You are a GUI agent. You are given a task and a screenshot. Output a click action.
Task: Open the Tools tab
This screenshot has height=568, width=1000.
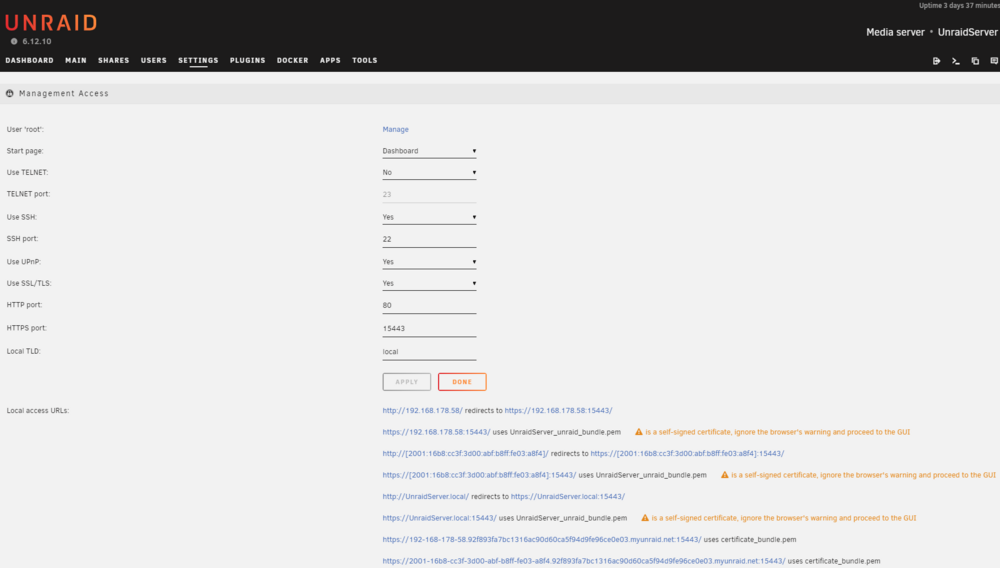coord(365,61)
